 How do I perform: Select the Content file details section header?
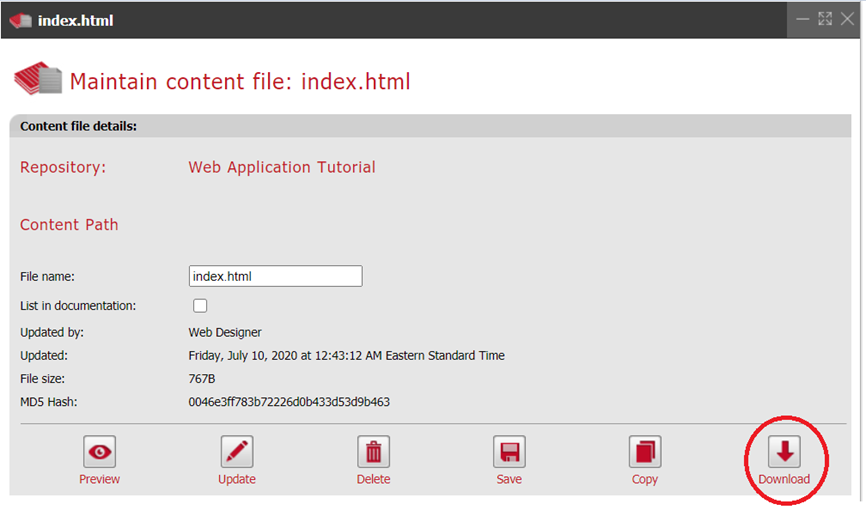79,127
